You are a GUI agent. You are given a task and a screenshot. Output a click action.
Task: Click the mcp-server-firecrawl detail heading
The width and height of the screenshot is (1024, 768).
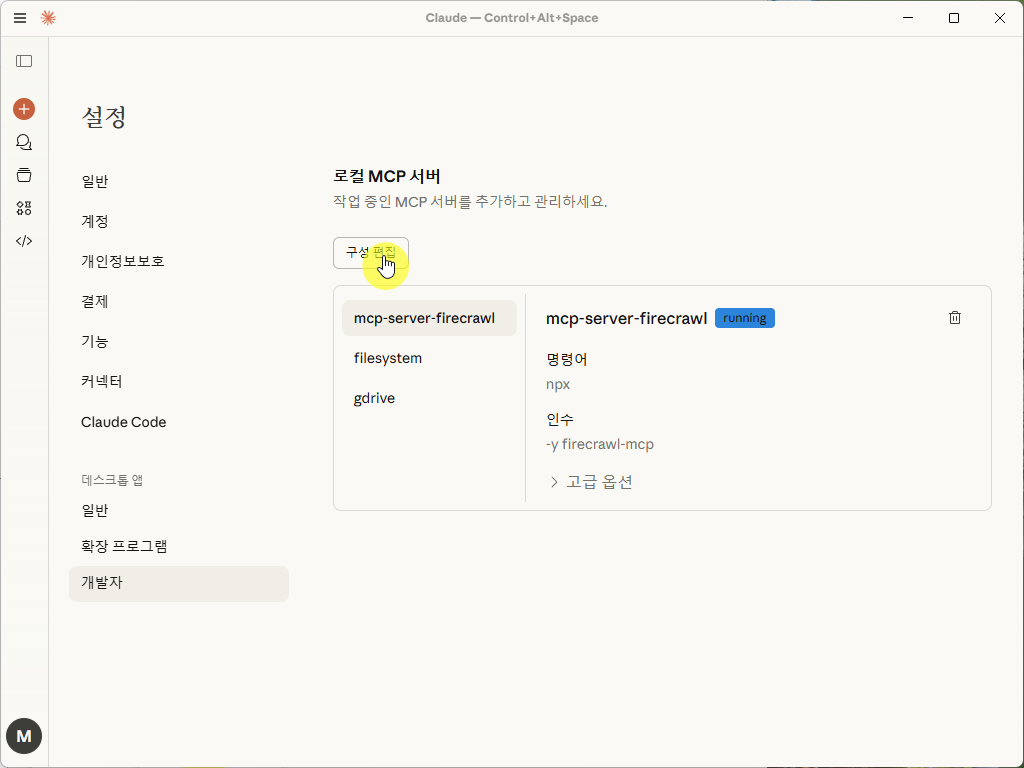click(626, 318)
